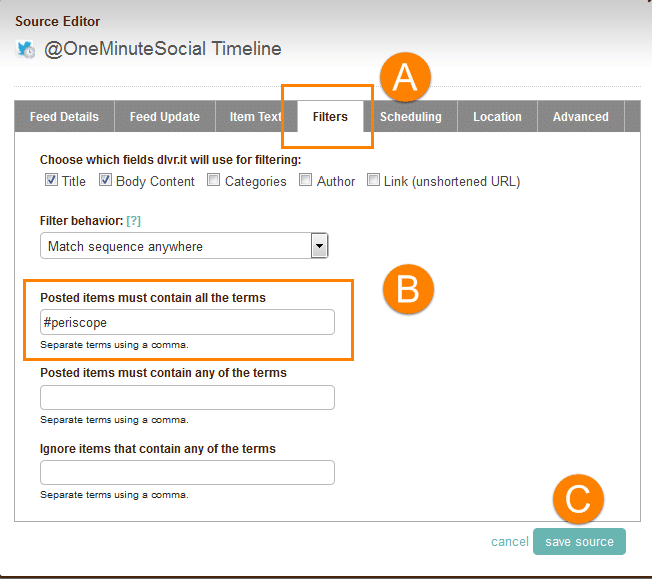Viewport: 652px width, 579px height.
Task: Click the save source button
Action: coord(579,542)
